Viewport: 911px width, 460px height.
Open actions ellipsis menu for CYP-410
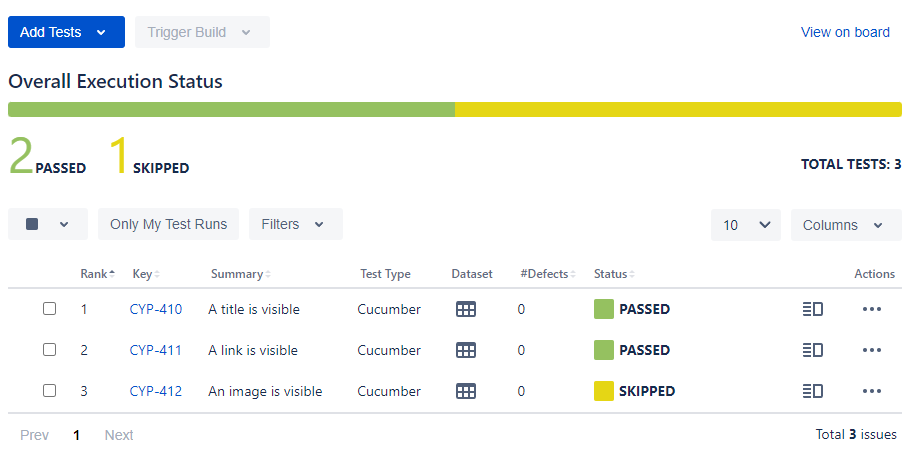click(872, 309)
